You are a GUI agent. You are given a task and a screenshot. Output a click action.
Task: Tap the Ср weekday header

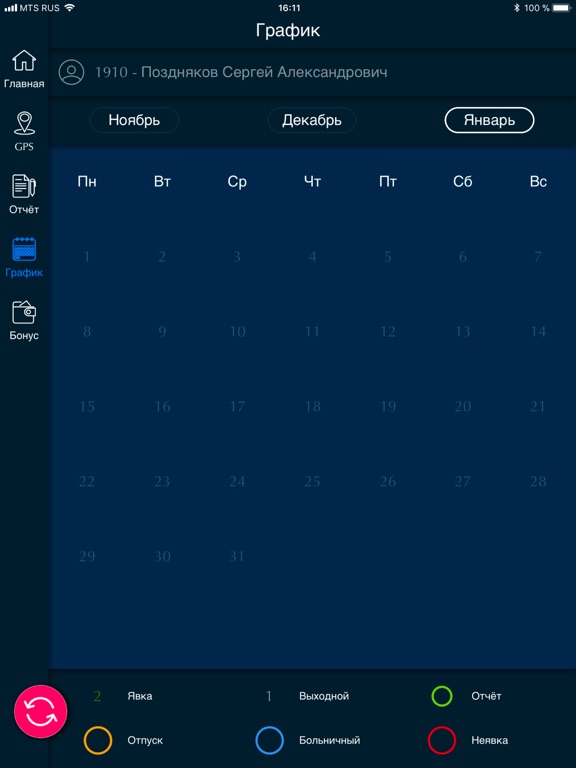point(237,182)
